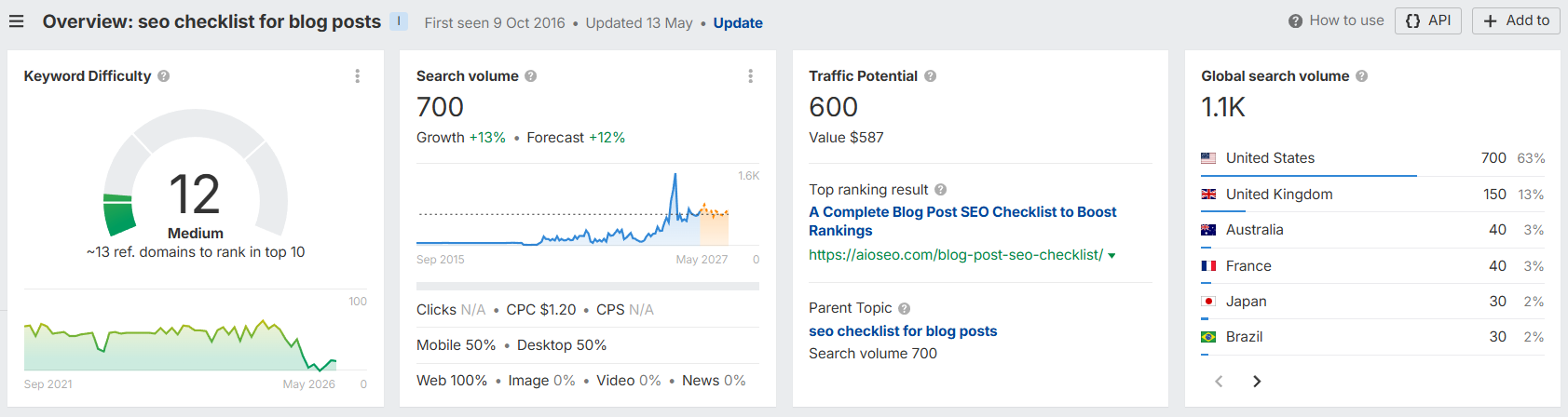Show Global search volume help icon
The image size is (1568, 417).
1362,76
